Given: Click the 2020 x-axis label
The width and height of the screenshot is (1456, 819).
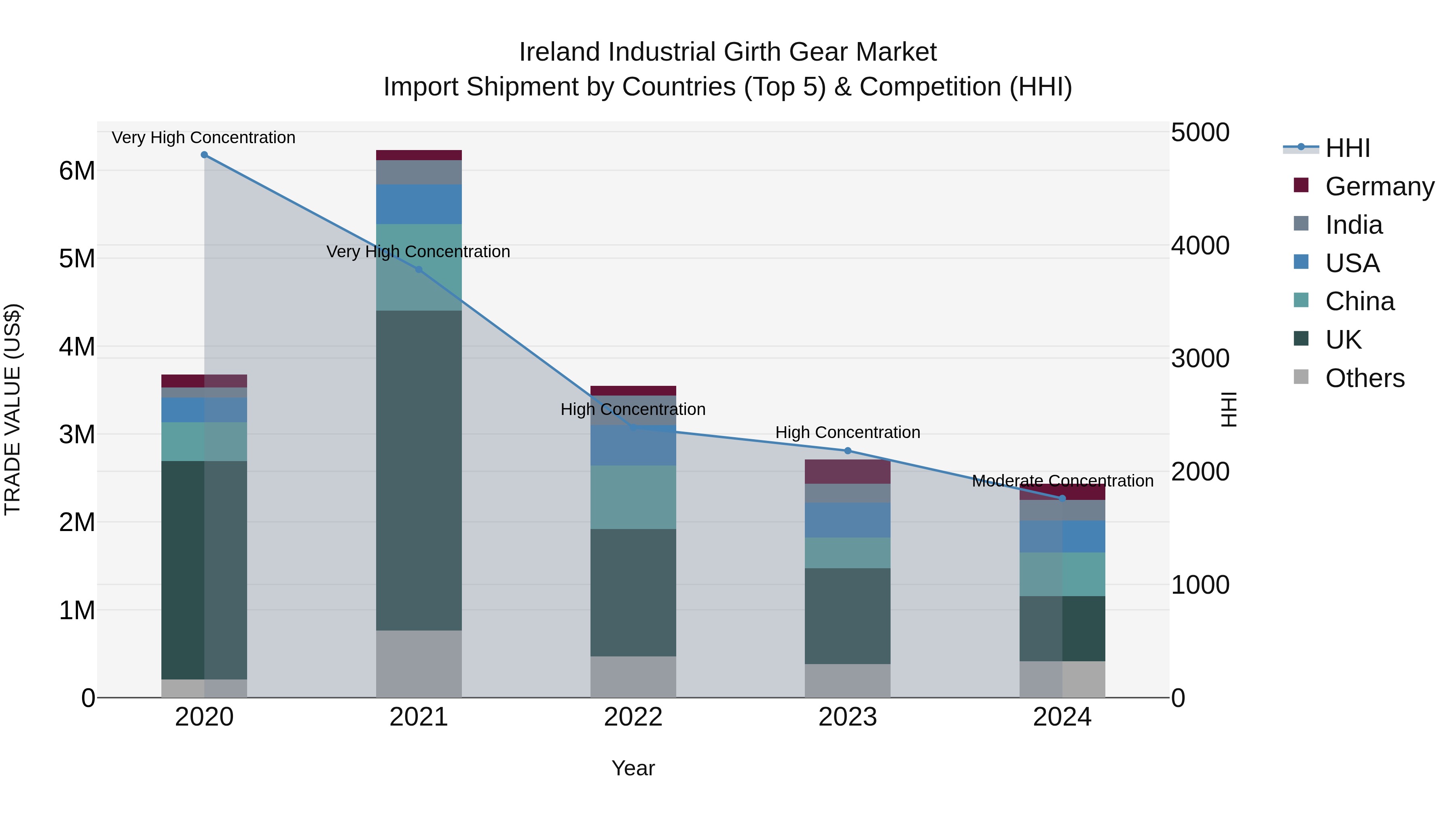Looking at the screenshot, I should click(204, 717).
